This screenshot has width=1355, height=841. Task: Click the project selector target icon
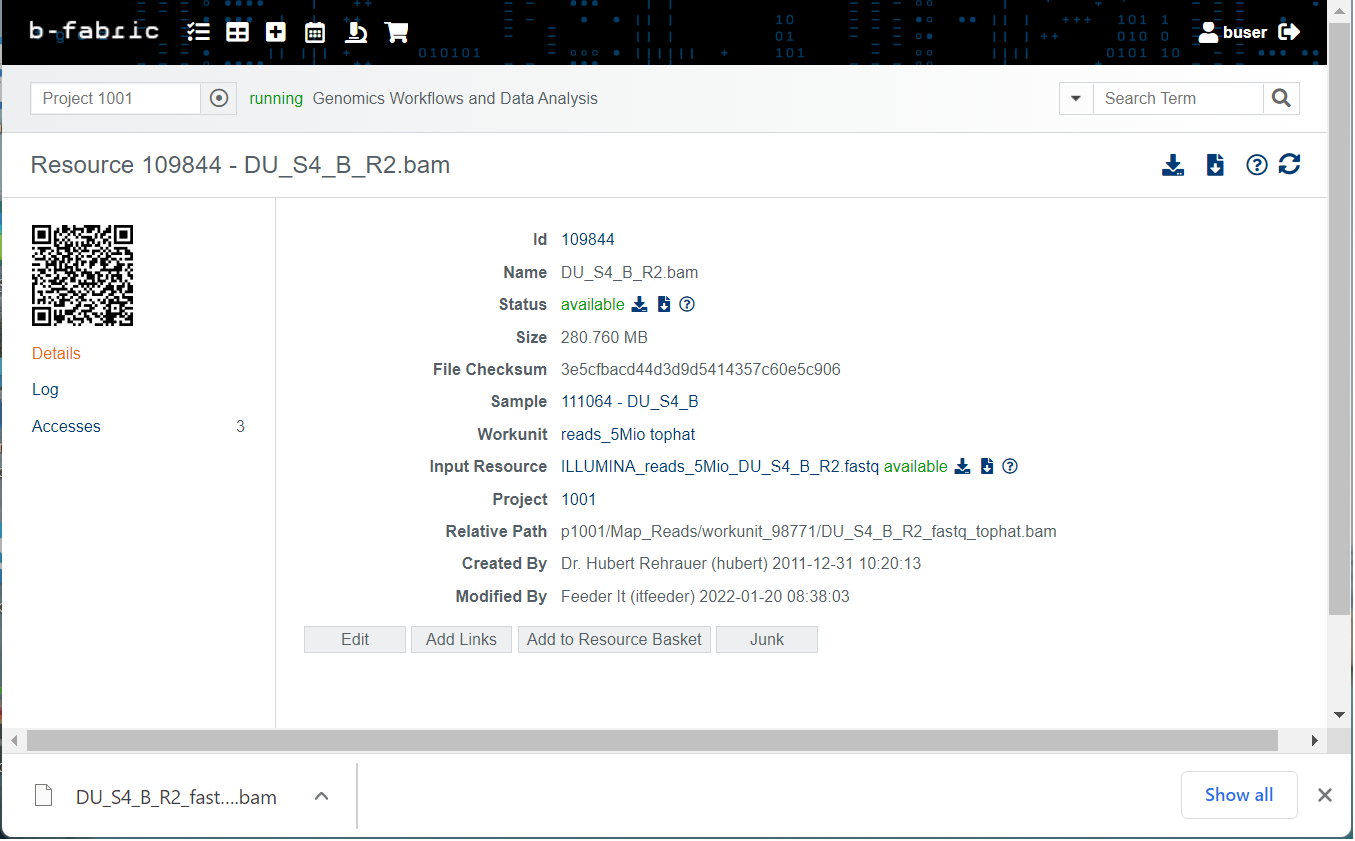[x=220, y=98]
